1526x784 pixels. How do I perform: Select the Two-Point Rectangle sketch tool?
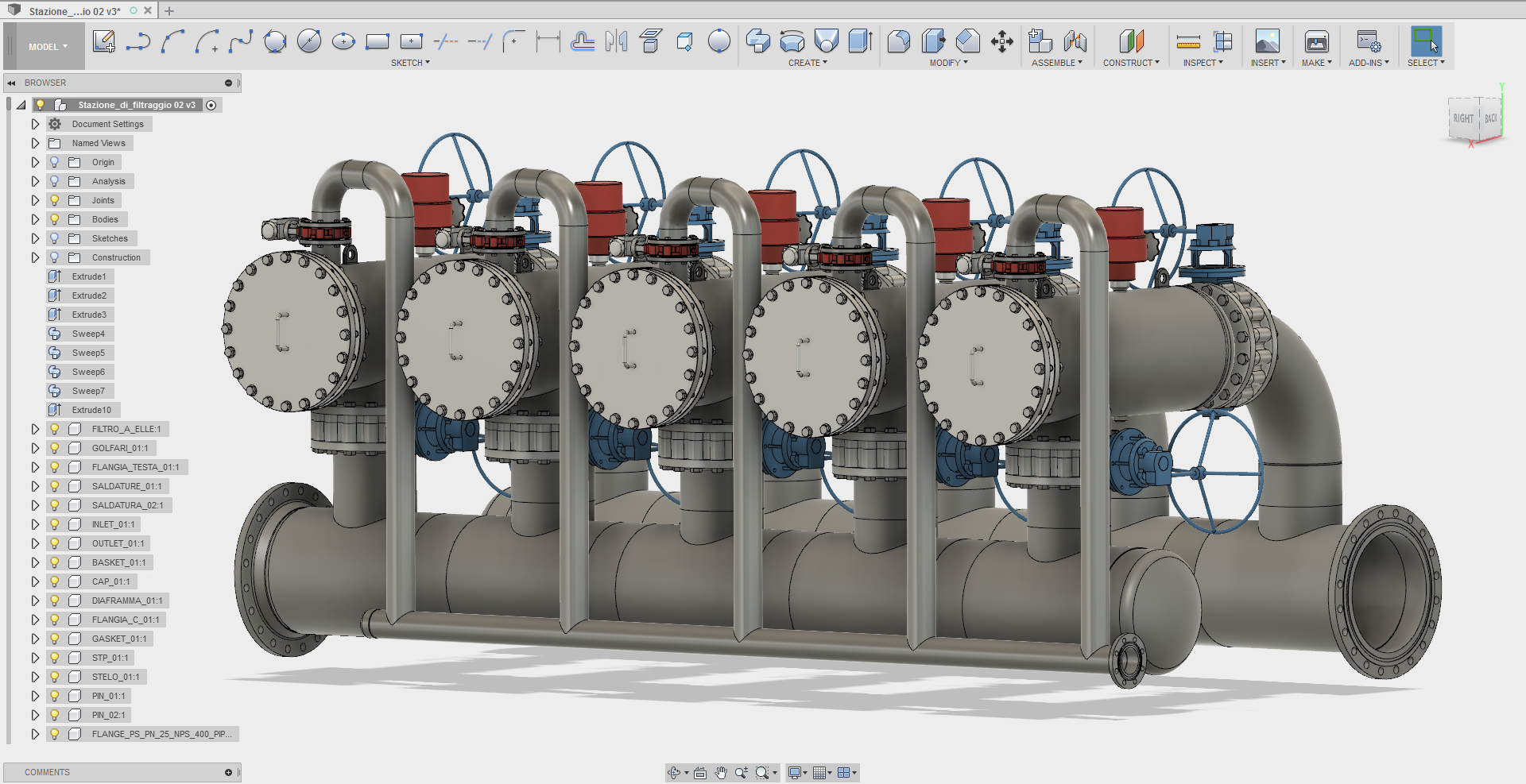(x=377, y=41)
